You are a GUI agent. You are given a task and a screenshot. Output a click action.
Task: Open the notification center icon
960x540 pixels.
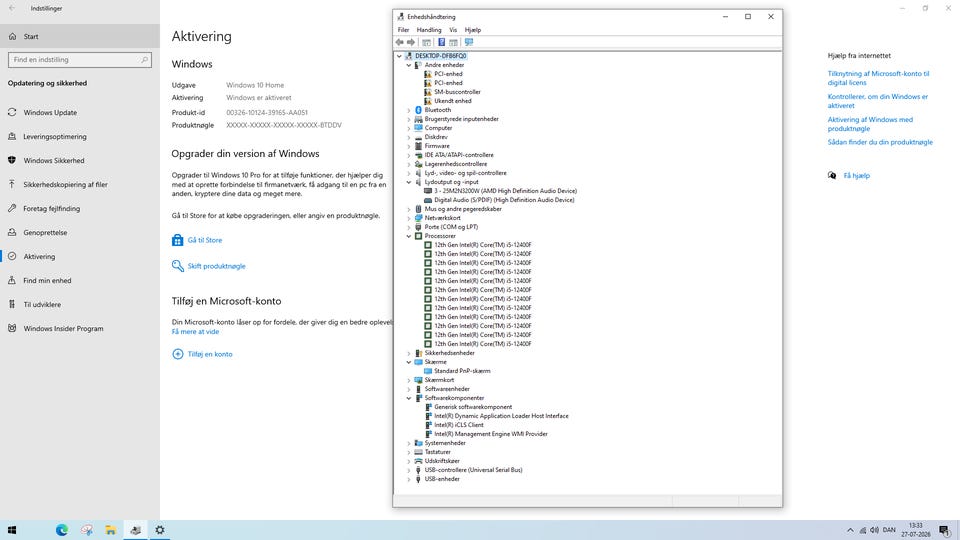(945, 530)
